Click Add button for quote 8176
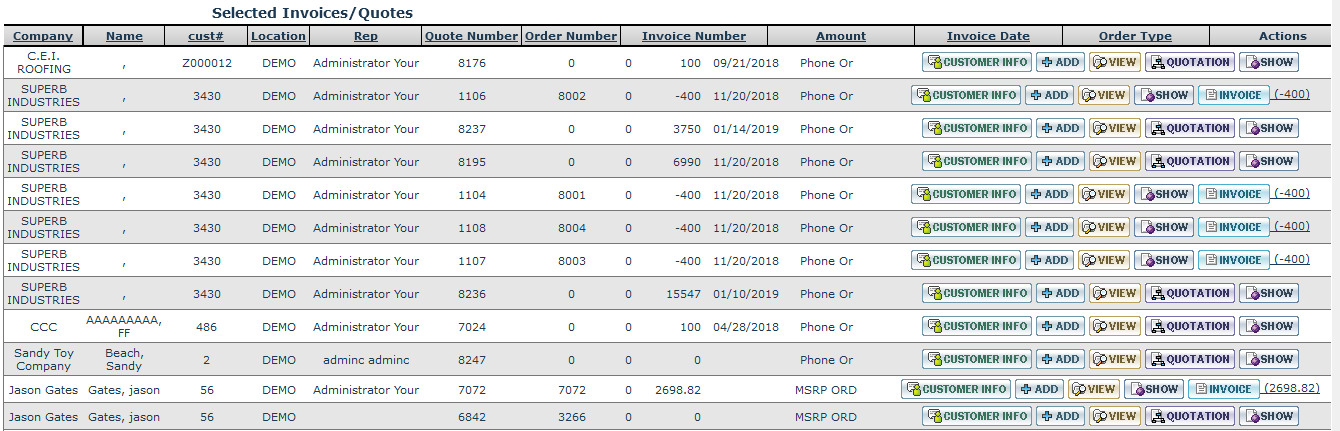The image size is (1340, 431). (1060, 62)
